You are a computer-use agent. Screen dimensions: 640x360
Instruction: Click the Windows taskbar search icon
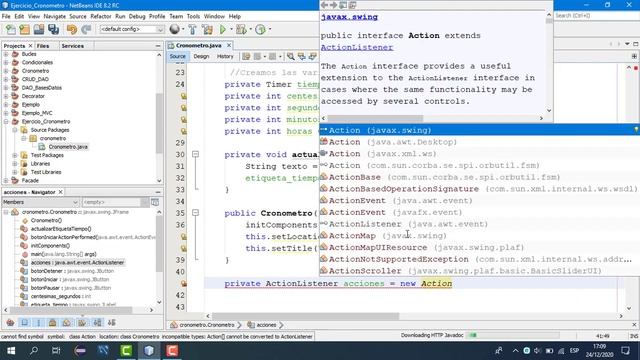pyautogui.click(x=34, y=351)
